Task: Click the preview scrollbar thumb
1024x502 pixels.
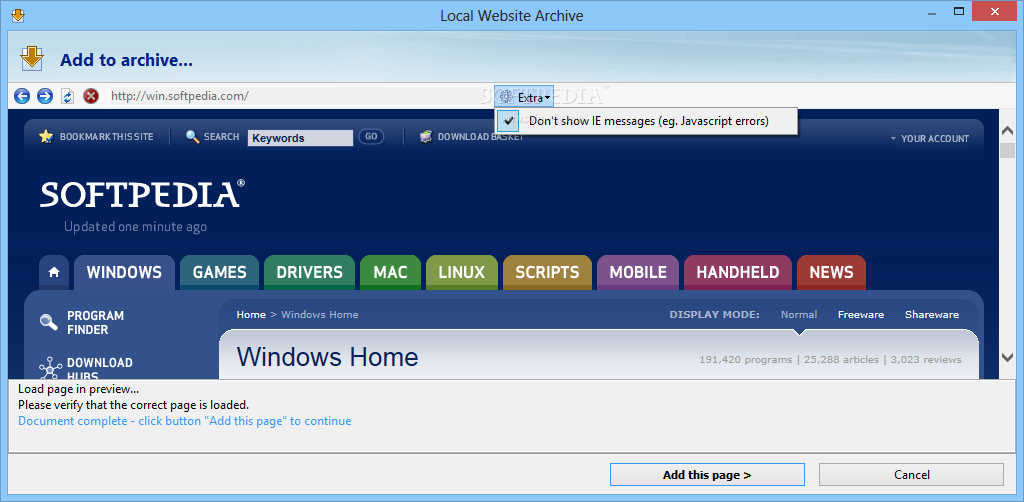Action: (1007, 151)
